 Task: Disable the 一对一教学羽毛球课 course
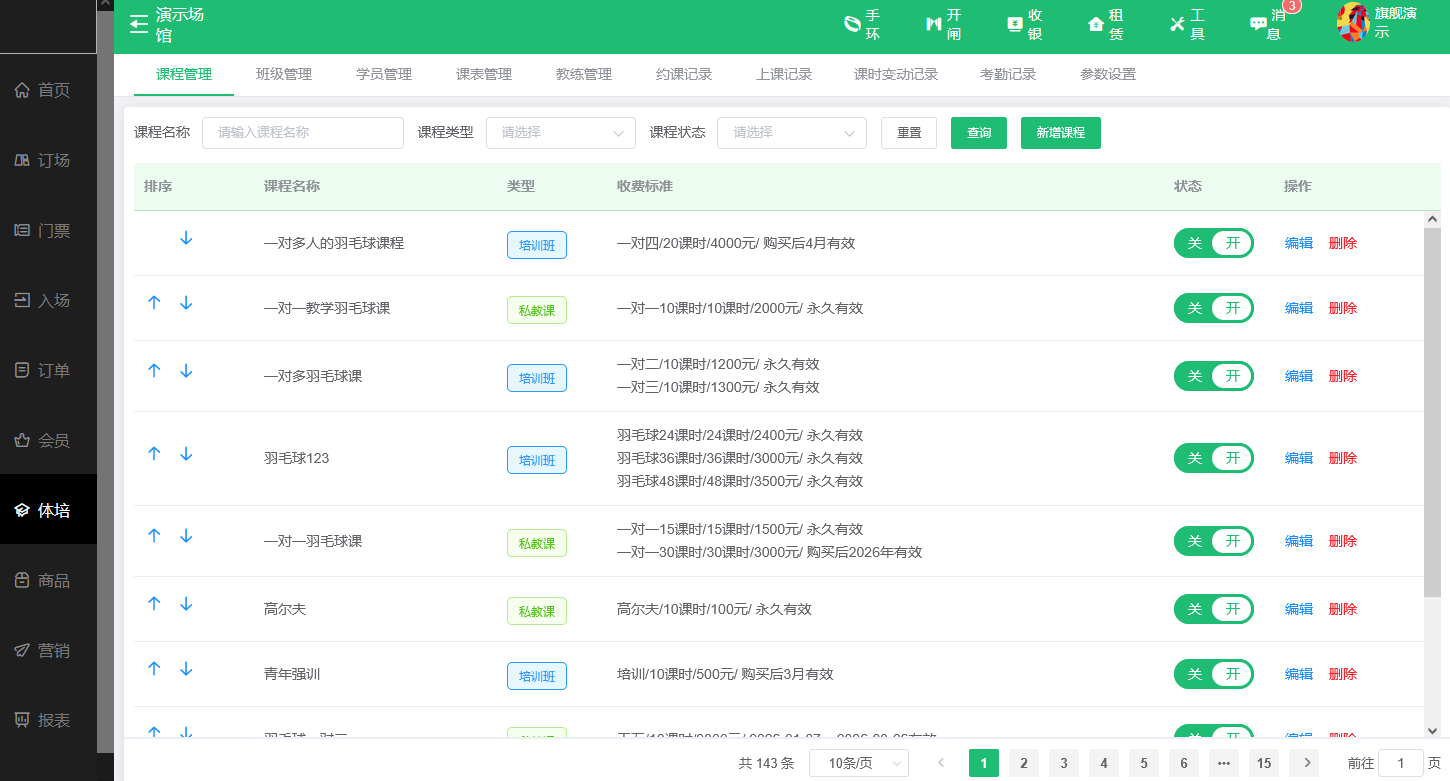click(1213, 307)
